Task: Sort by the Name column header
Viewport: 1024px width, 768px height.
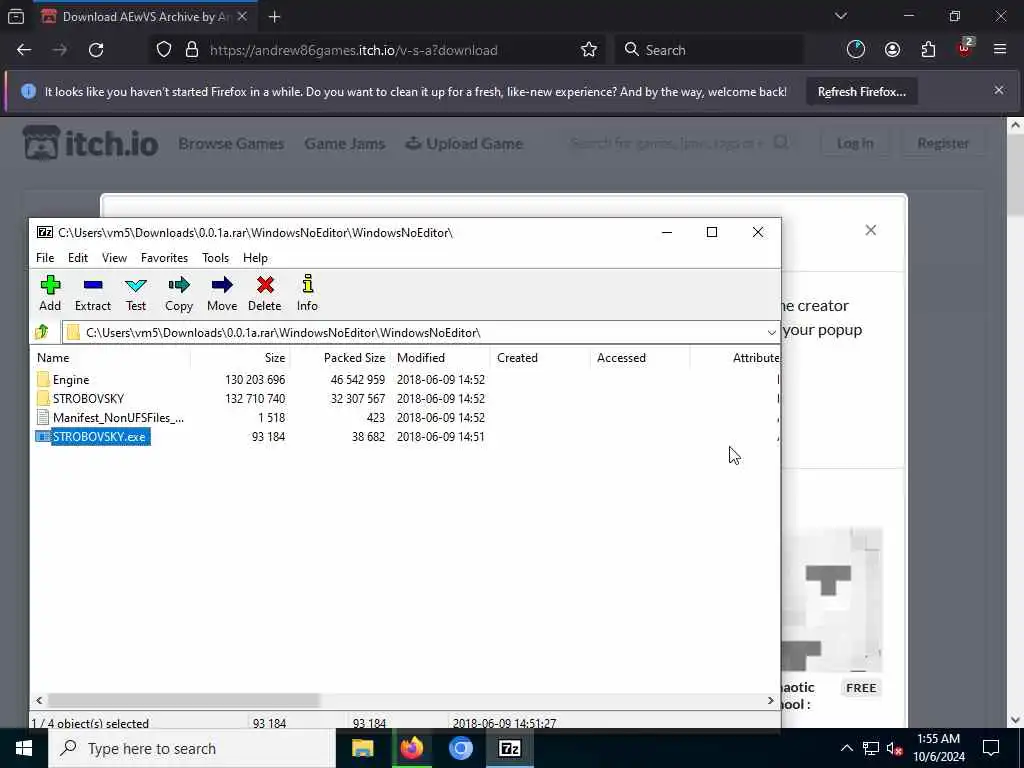Action: click(x=111, y=358)
